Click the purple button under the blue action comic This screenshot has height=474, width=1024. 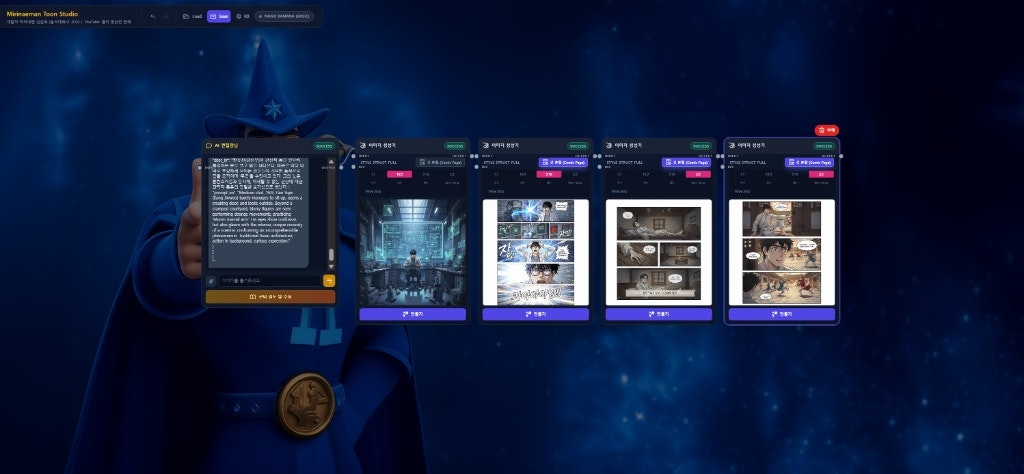click(536, 314)
